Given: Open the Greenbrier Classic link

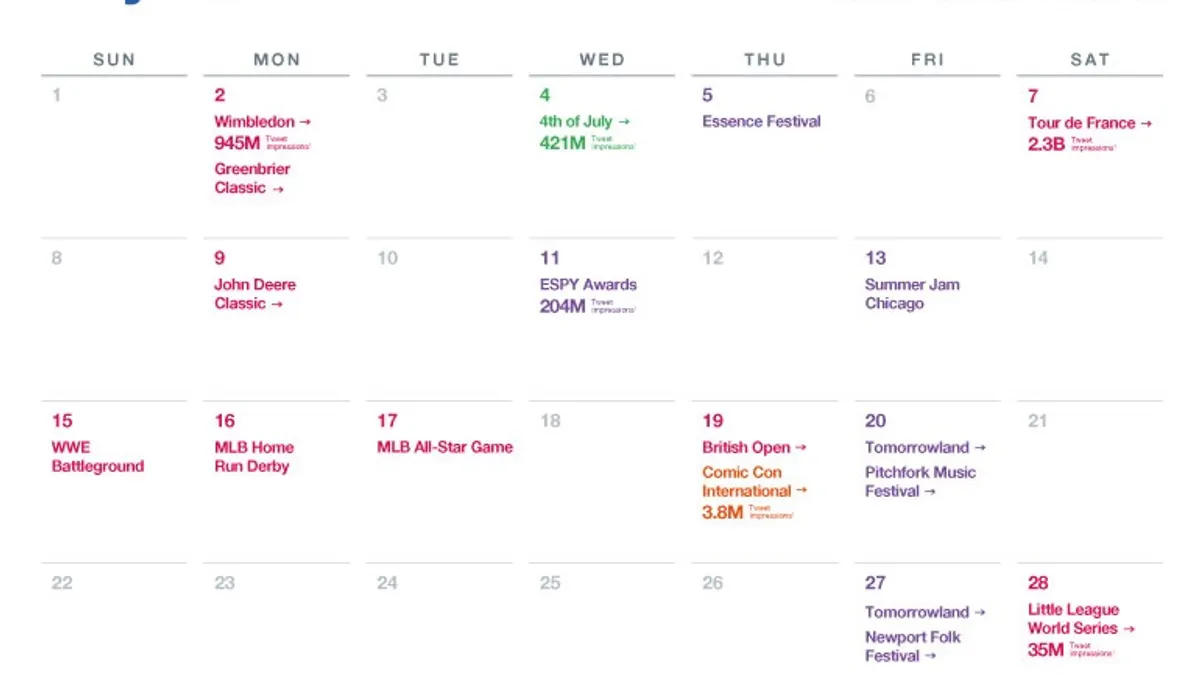Looking at the screenshot, I should pyautogui.click(x=252, y=178).
